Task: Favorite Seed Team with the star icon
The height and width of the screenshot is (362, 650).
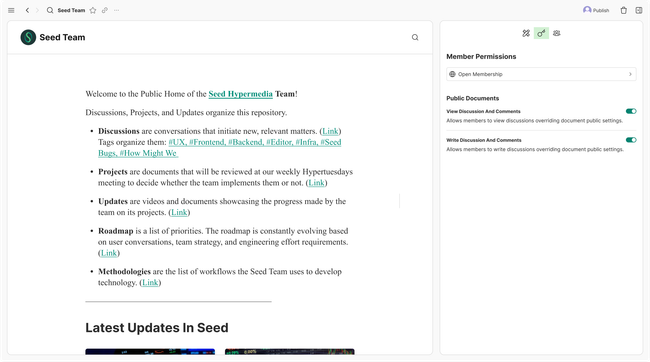Action: pyautogui.click(x=93, y=10)
